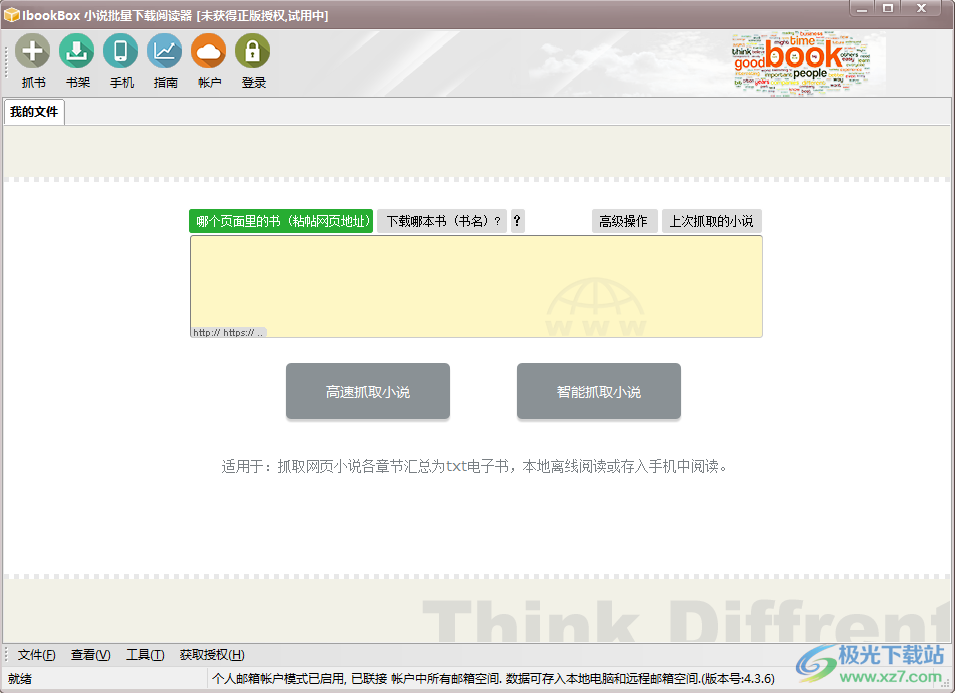955x693 pixels.
Task: Click the 登录 (Login) lock icon
Action: pos(252,52)
